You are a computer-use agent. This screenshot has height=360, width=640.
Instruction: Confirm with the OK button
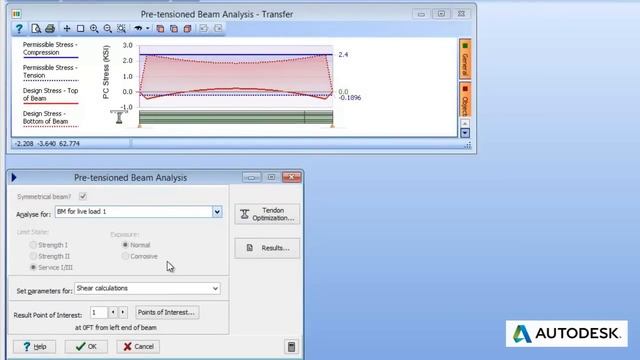86,347
